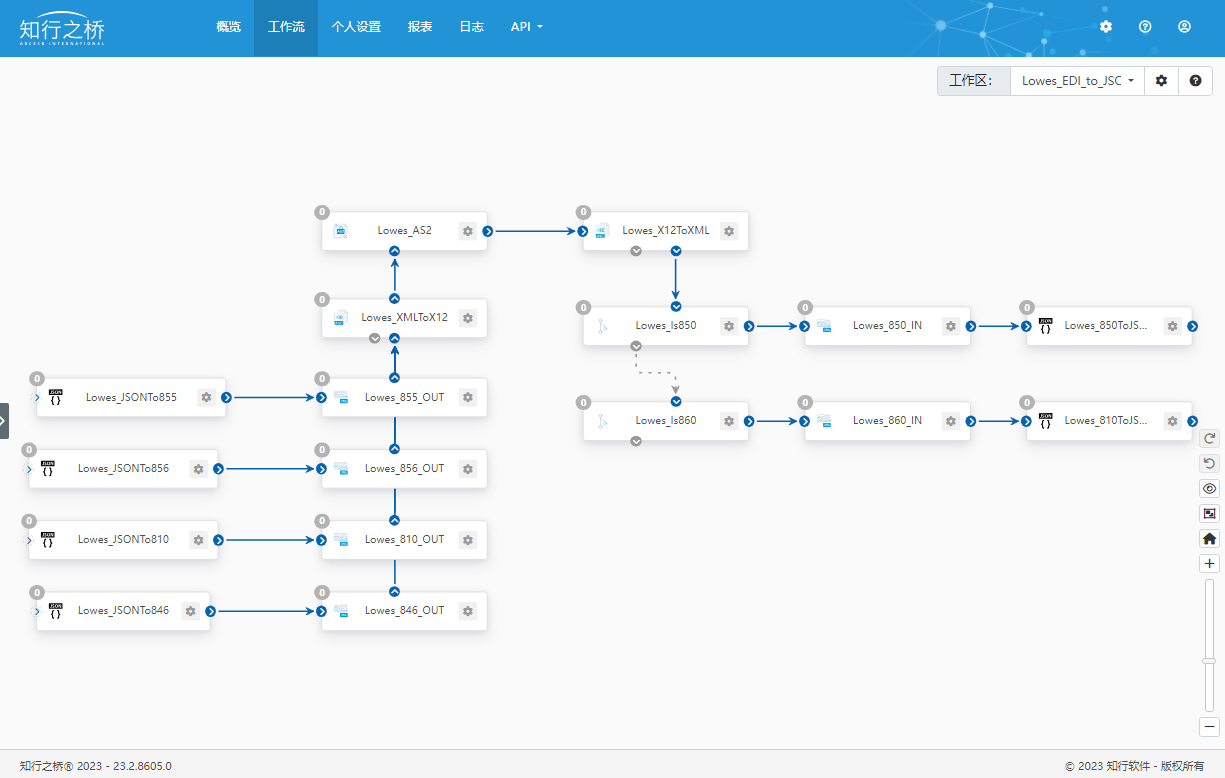Switch to the 报表 tab
Viewport: 1225px width, 778px height.
(420, 27)
